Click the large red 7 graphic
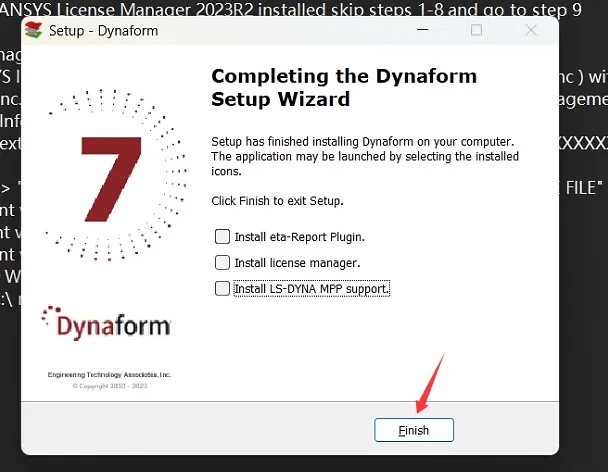Viewport: 608px width, 472px height. tap(111, 179)
